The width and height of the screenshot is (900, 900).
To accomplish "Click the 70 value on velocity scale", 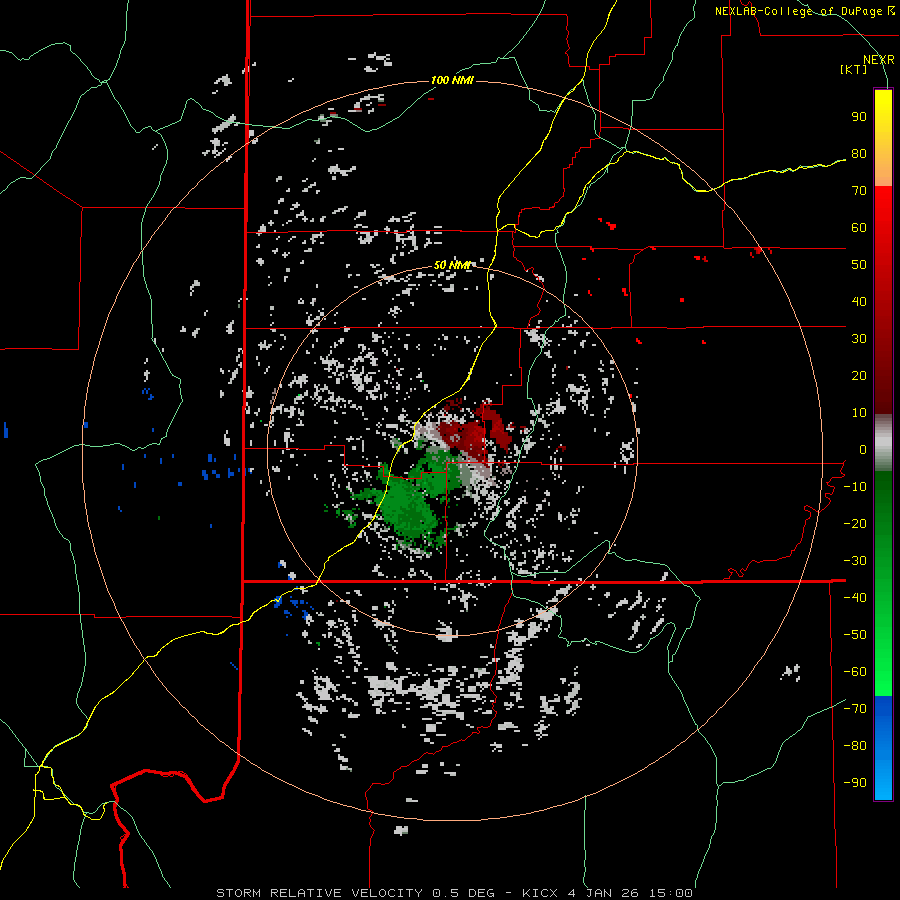I will point(859,191).
